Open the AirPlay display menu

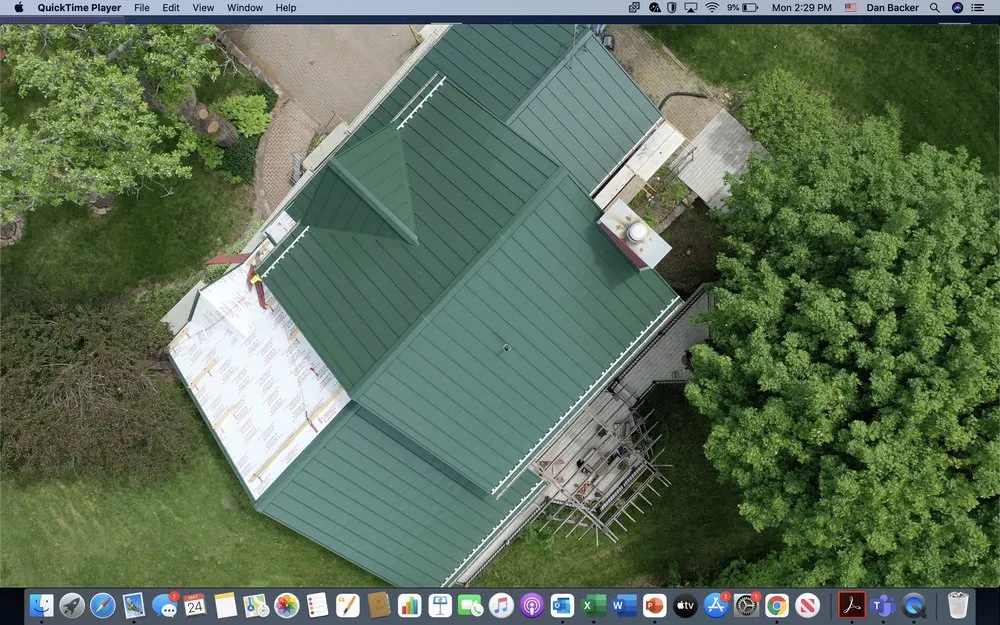tap(693, 8)
